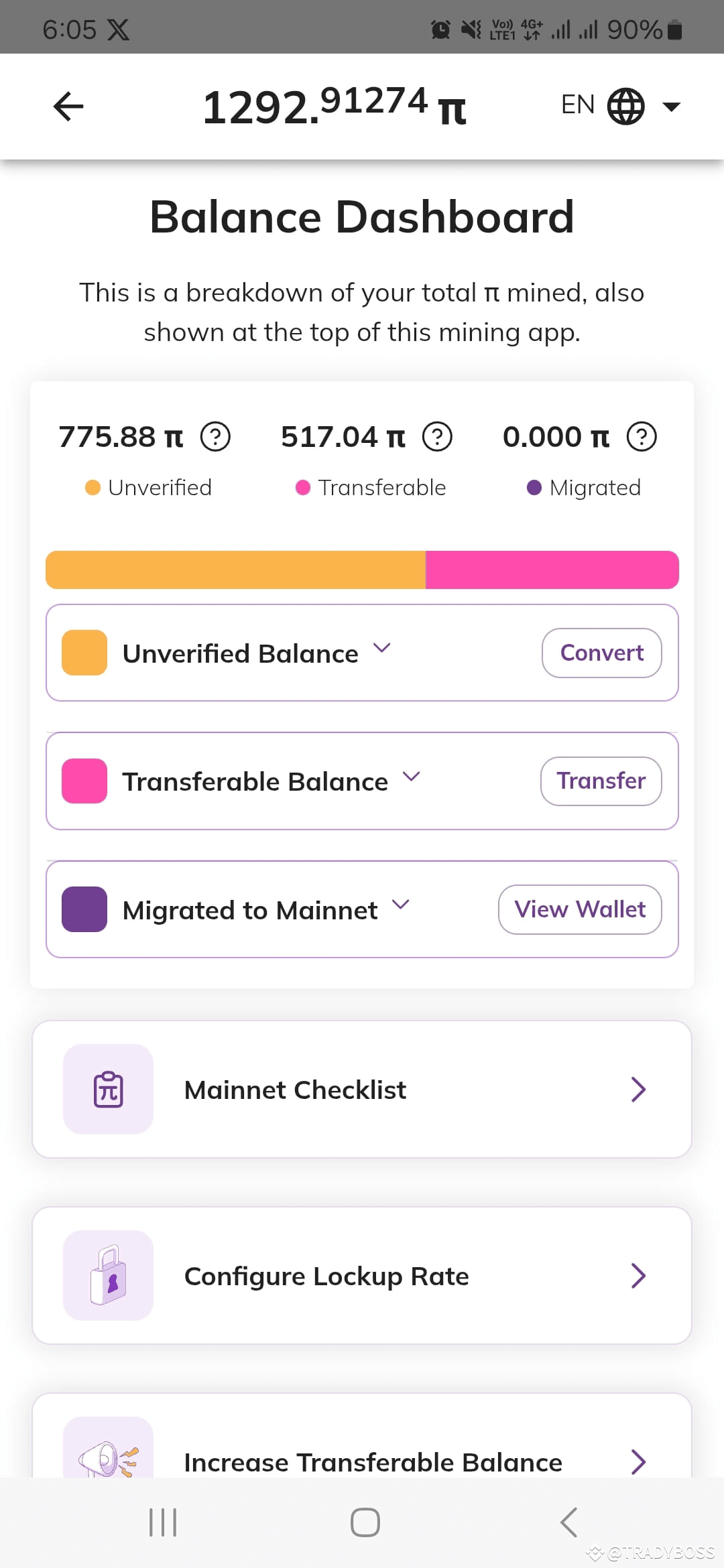The image size is (724, 1568).
Task: Tap Android home navigation button
Action: coord(365,1522)
